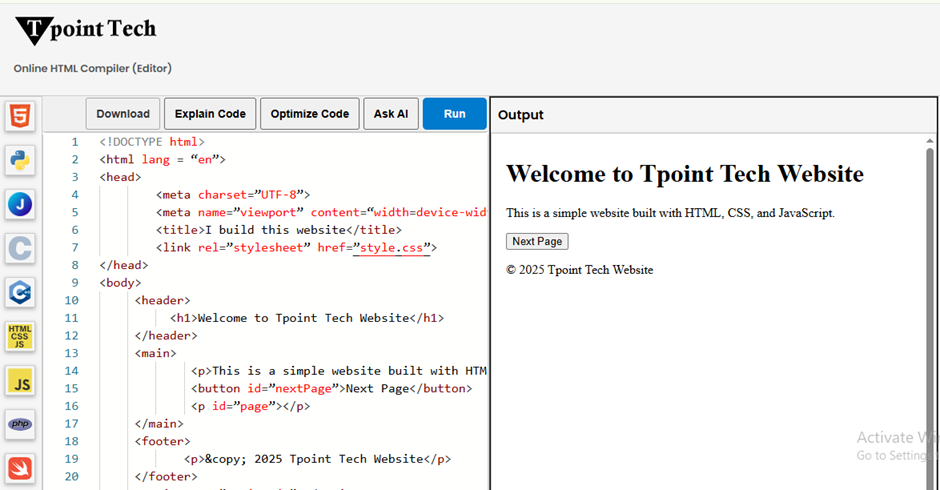Image resolution: width=940 pixels, height=490 pixels.
Task: Click the 'This is a simple website' paragraph
Action: click(670, 213)
